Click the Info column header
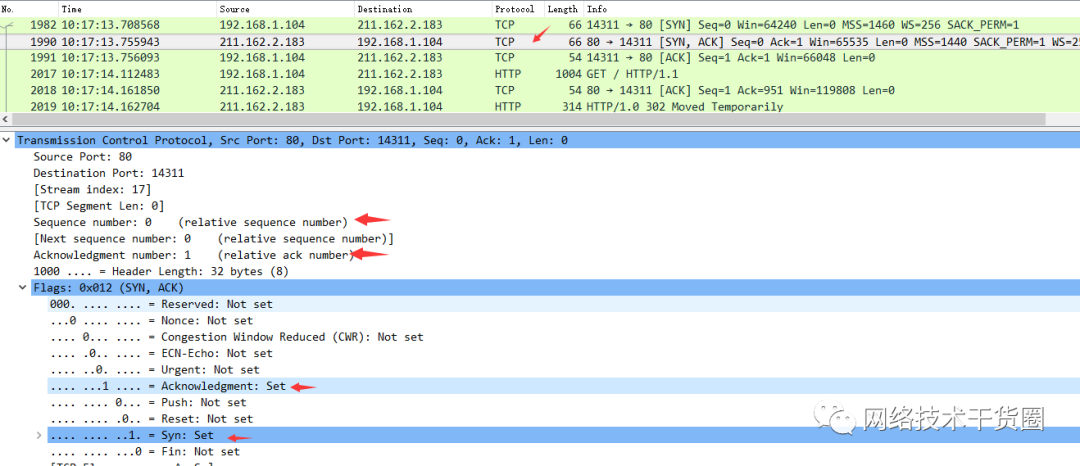The width and height of the screenshot is (1080, 466). (x=831, y=9)
